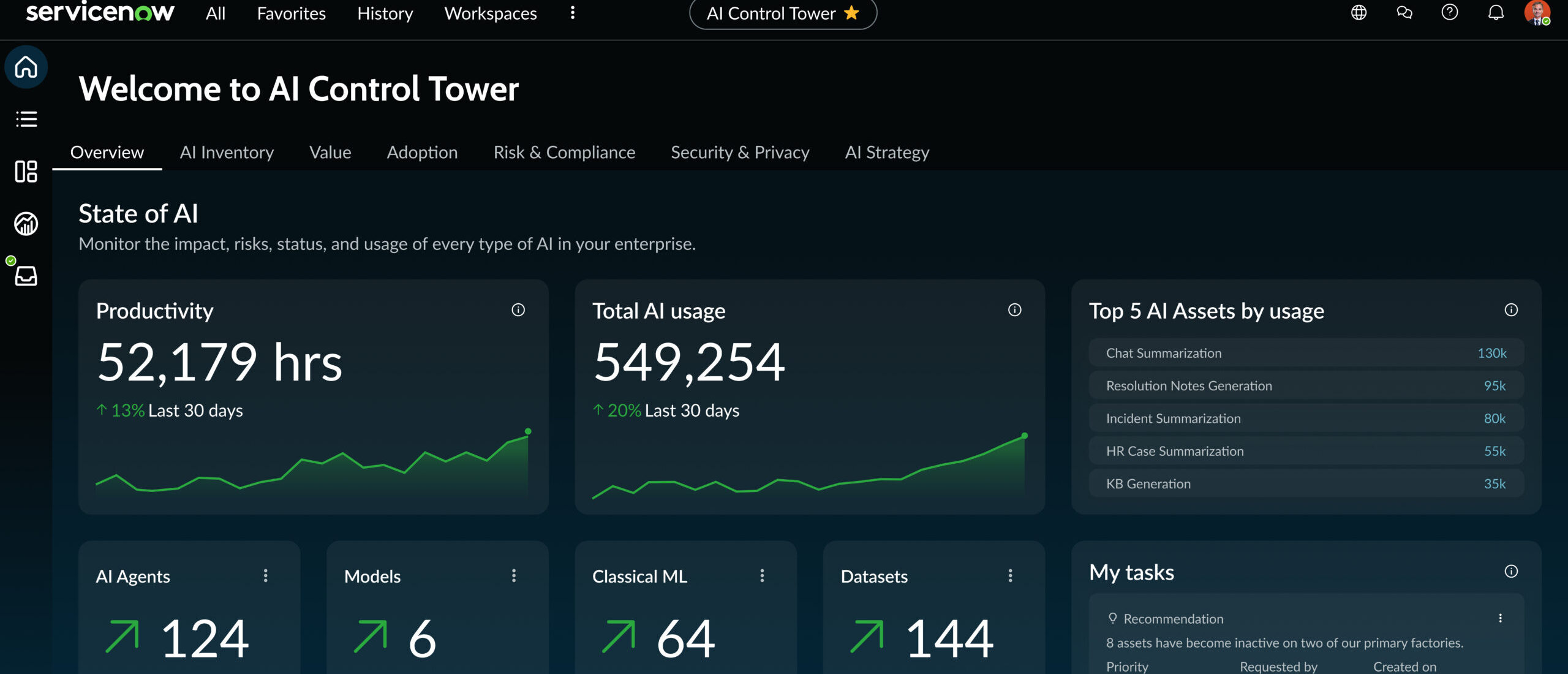Open the AI Agents card options menu
Image resolution: width=1568 pixels, height=674 pixels.
coord(266,575)
